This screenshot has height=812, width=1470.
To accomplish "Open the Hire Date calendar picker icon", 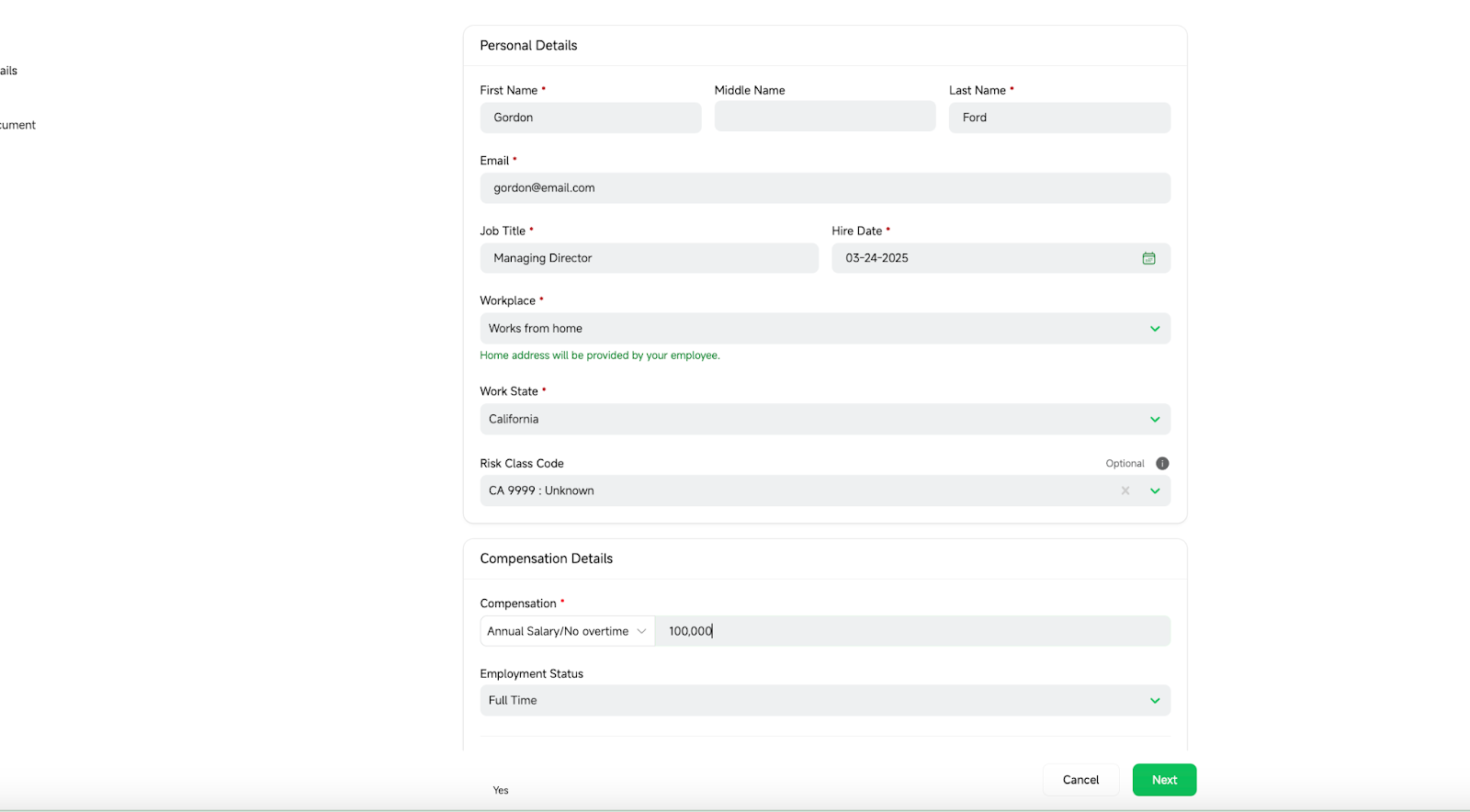I will tap(1148, 258).
